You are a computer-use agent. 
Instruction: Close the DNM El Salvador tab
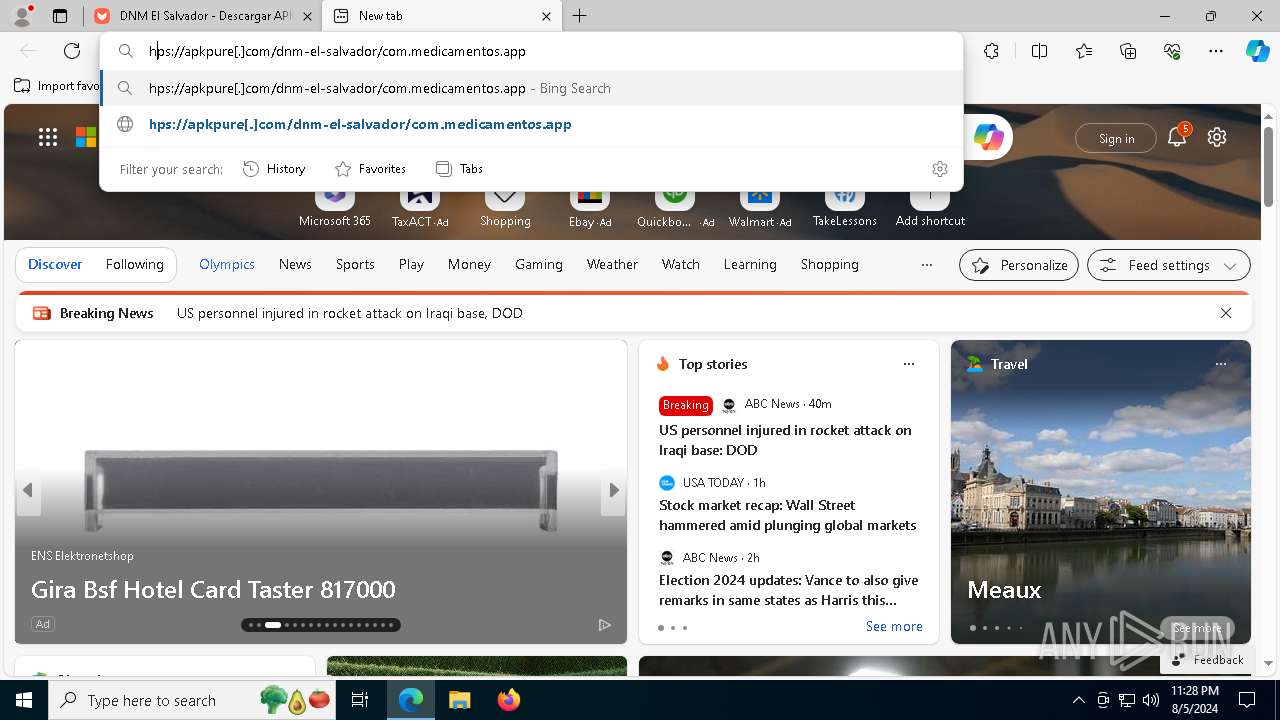pos(308,16)
